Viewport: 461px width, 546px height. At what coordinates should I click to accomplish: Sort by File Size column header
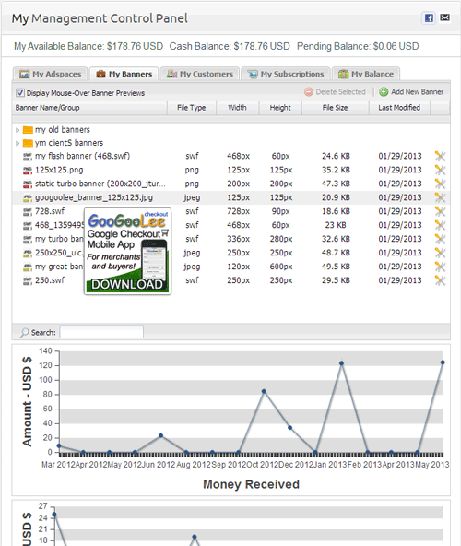click(335, 108)
